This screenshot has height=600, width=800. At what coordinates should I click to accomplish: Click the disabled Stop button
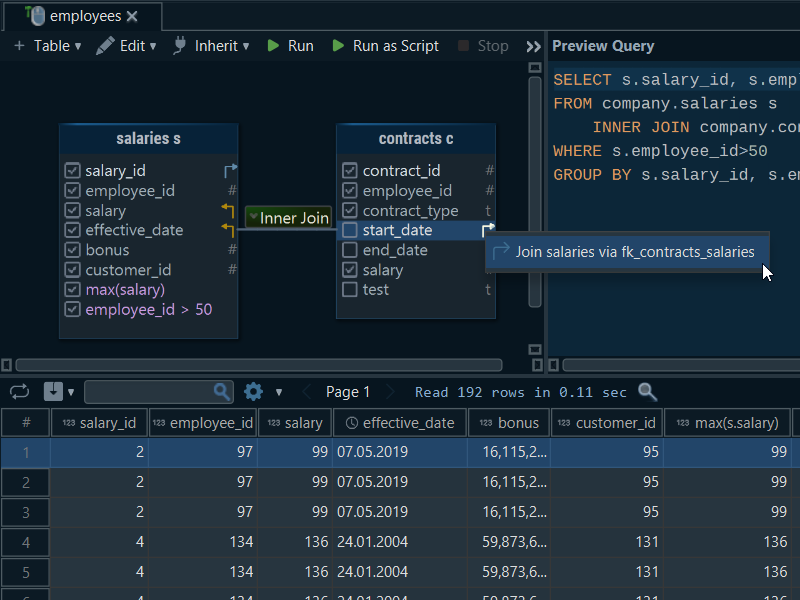pos(483,46)
